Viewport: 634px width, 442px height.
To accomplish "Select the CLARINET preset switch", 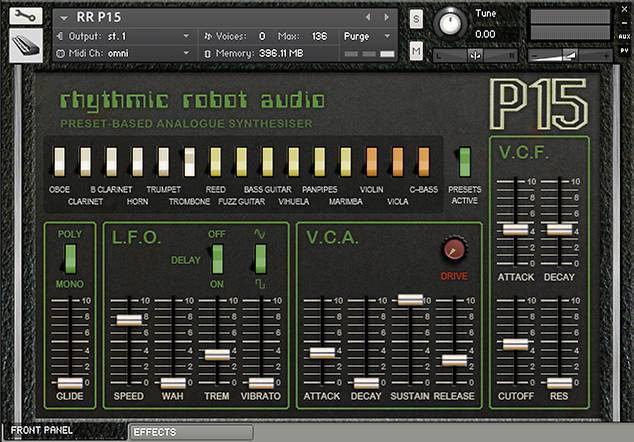I will 85,162.
